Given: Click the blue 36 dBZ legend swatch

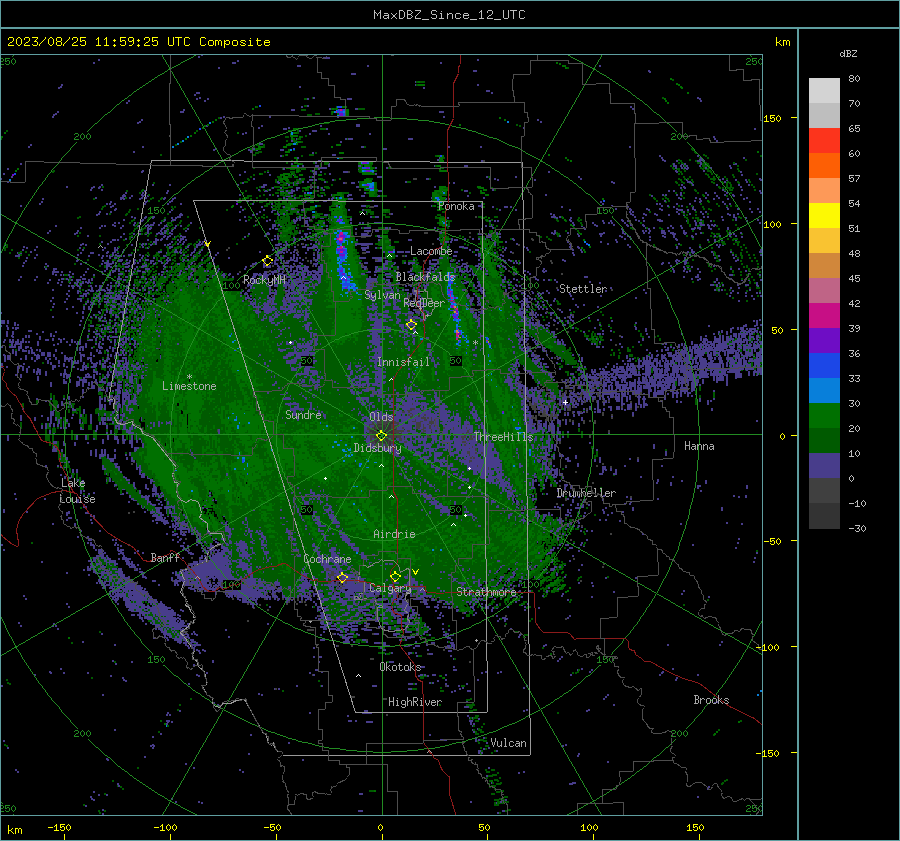Looking at the screenshot, I should click(824, 366).
